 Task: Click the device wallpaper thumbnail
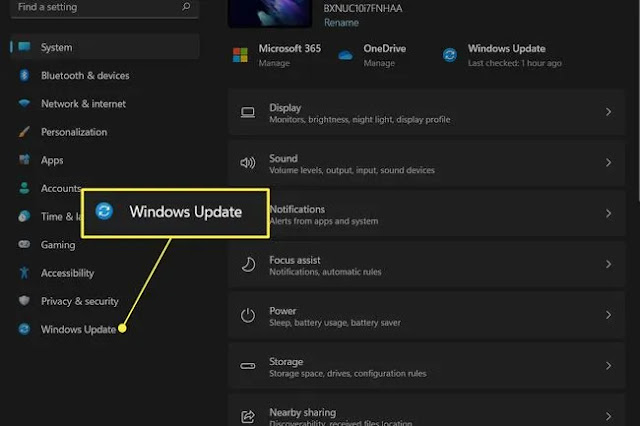click(x=270, y=13)
